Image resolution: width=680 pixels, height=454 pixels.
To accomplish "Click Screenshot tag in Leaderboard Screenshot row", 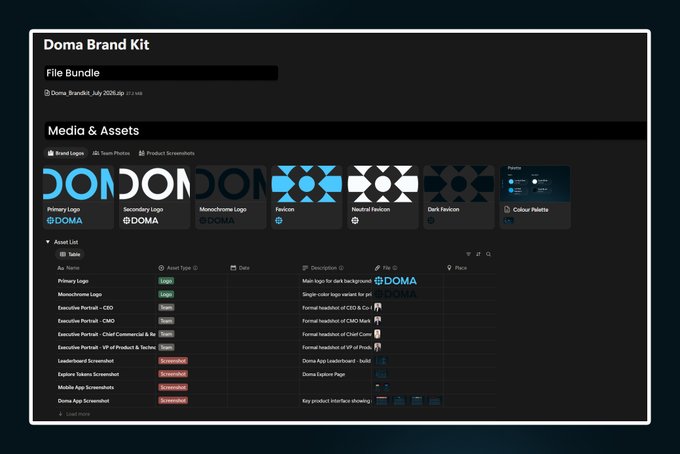I will (173, 361).
